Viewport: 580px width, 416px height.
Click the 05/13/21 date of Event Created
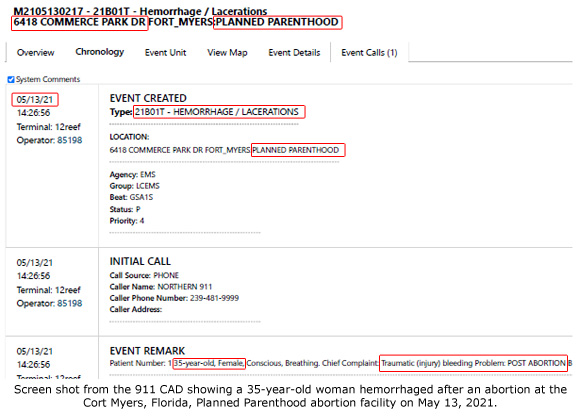pyautogui.click(x=35, y=99)
